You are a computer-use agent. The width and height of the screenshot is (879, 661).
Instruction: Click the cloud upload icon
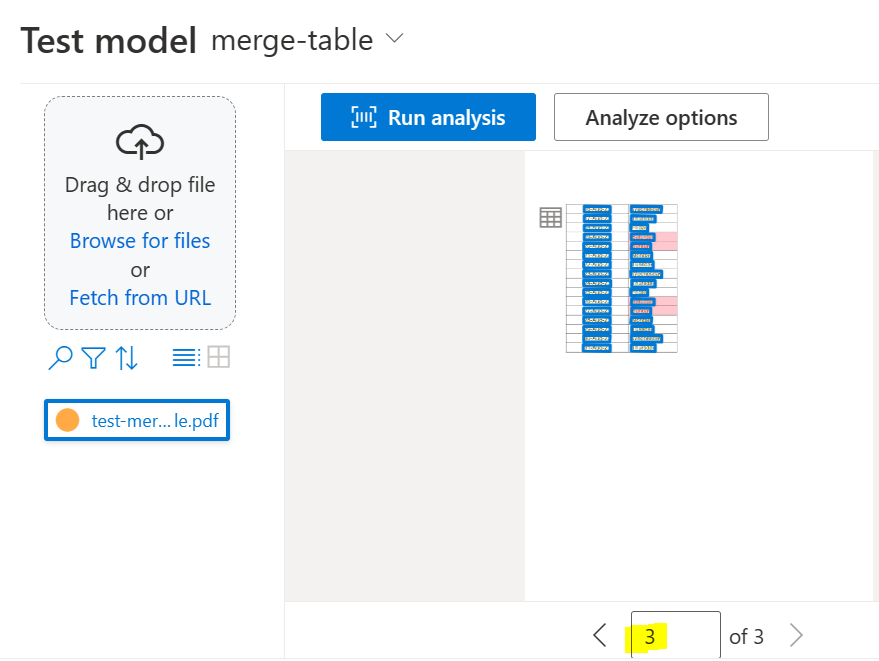[140, 143]
